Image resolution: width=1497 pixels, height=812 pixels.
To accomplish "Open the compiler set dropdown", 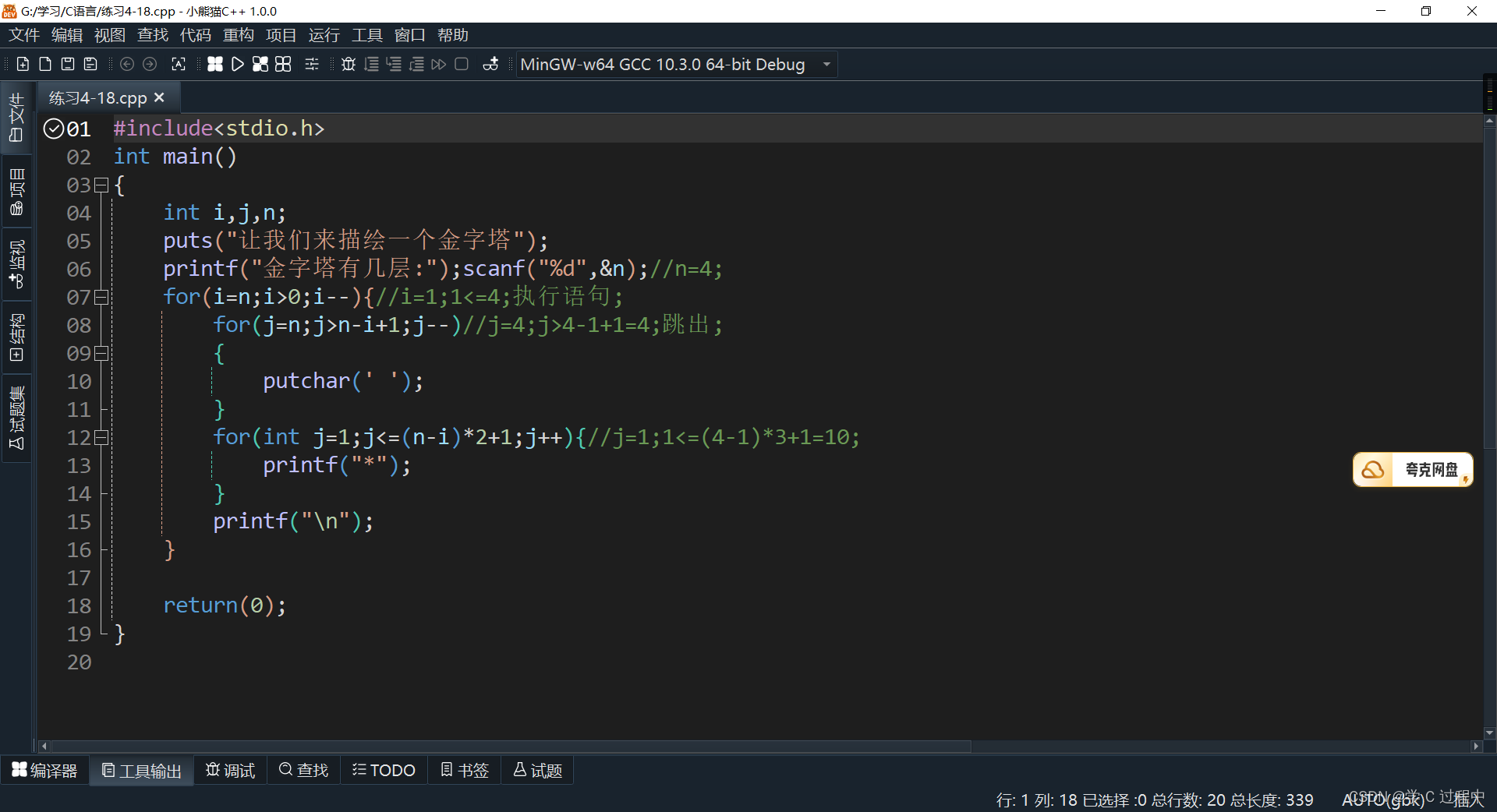I will (677, 65).
